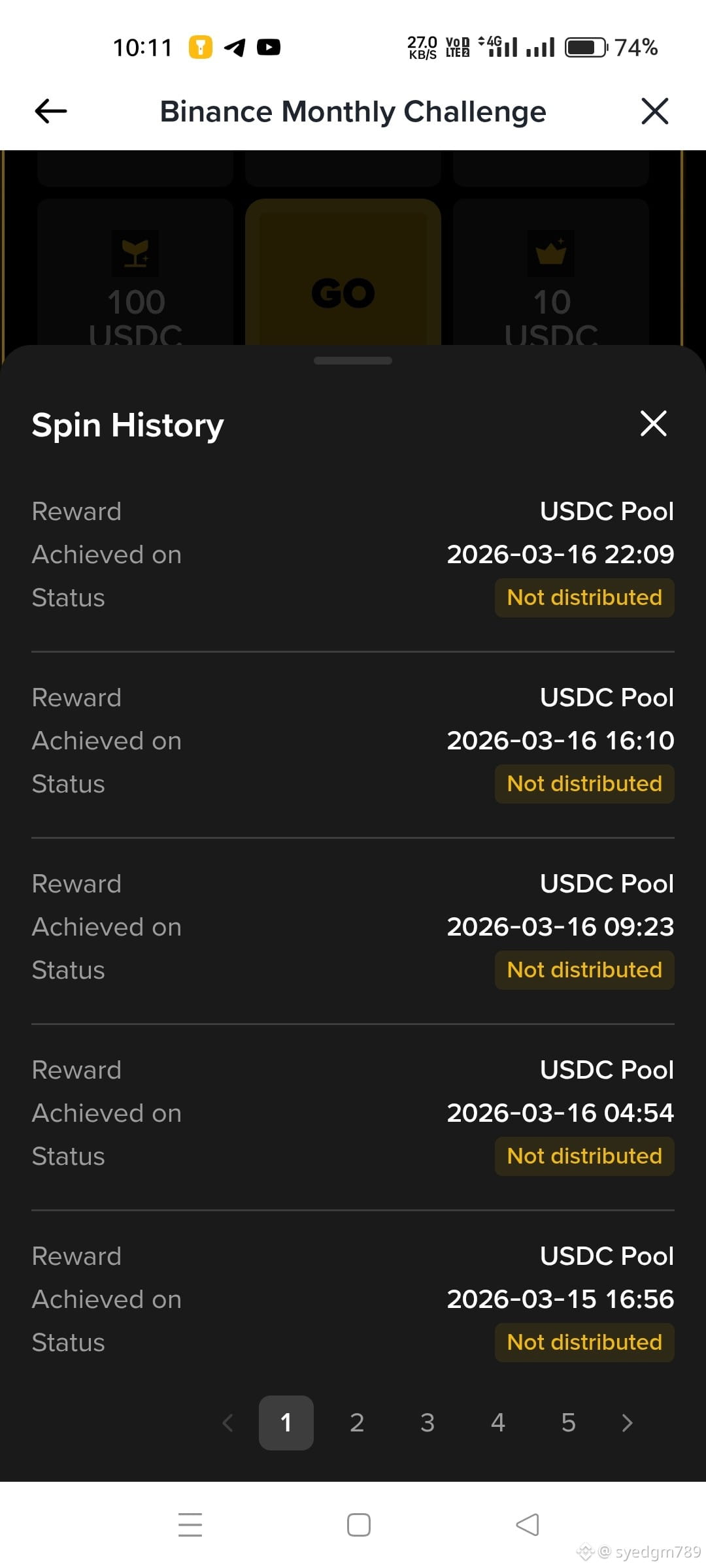Go to previous page chevron
The height and width of the screenshot is (1568, 706).
[x=227, y=1423]
